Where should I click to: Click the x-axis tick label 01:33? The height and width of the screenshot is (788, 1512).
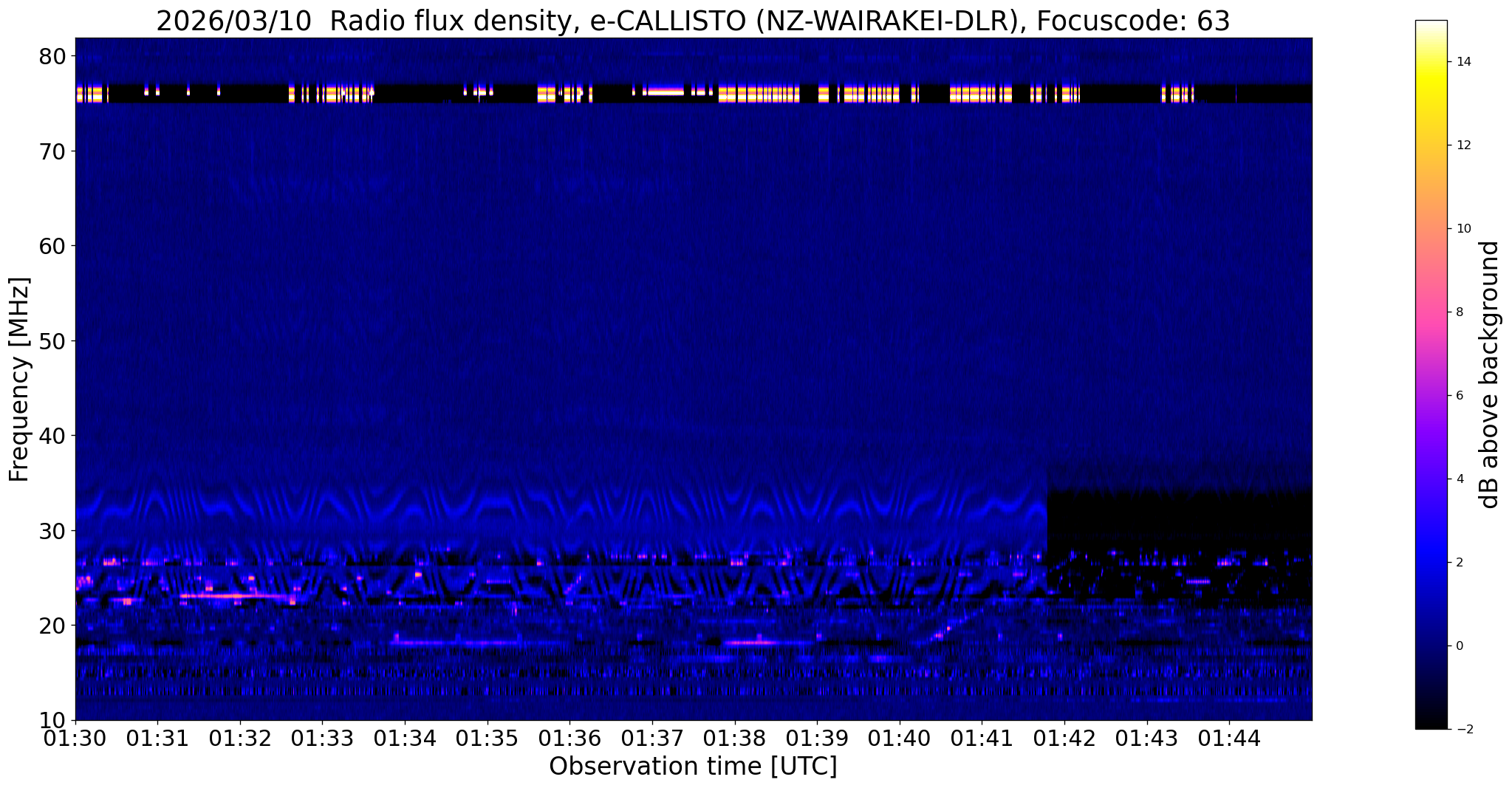(x=322, y=738)
